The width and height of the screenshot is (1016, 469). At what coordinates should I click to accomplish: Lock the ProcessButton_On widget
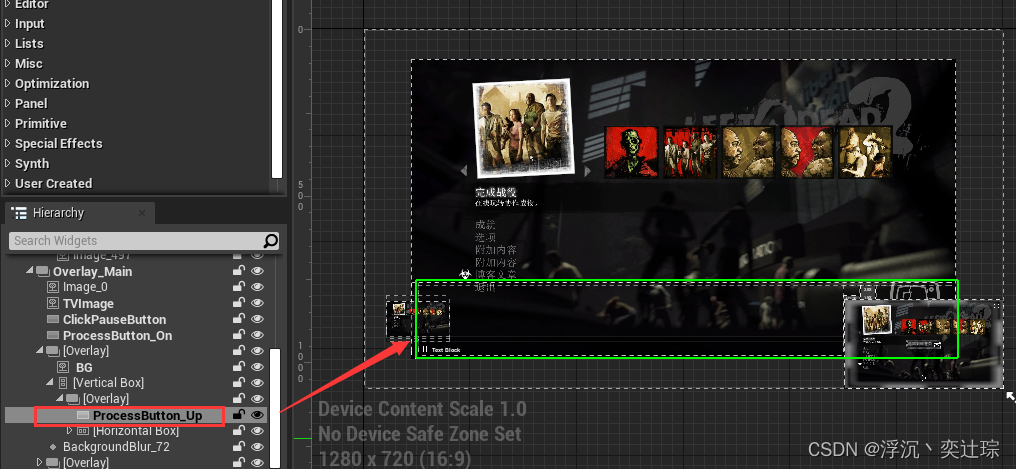(x=239, y=335)
